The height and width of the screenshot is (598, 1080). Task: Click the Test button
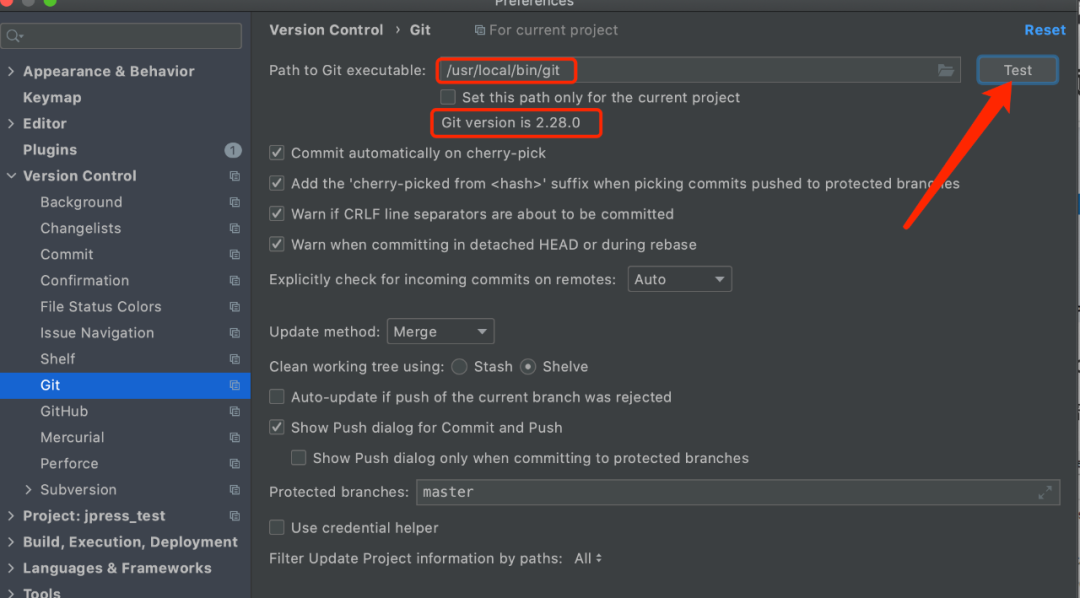click(1017, 70)
